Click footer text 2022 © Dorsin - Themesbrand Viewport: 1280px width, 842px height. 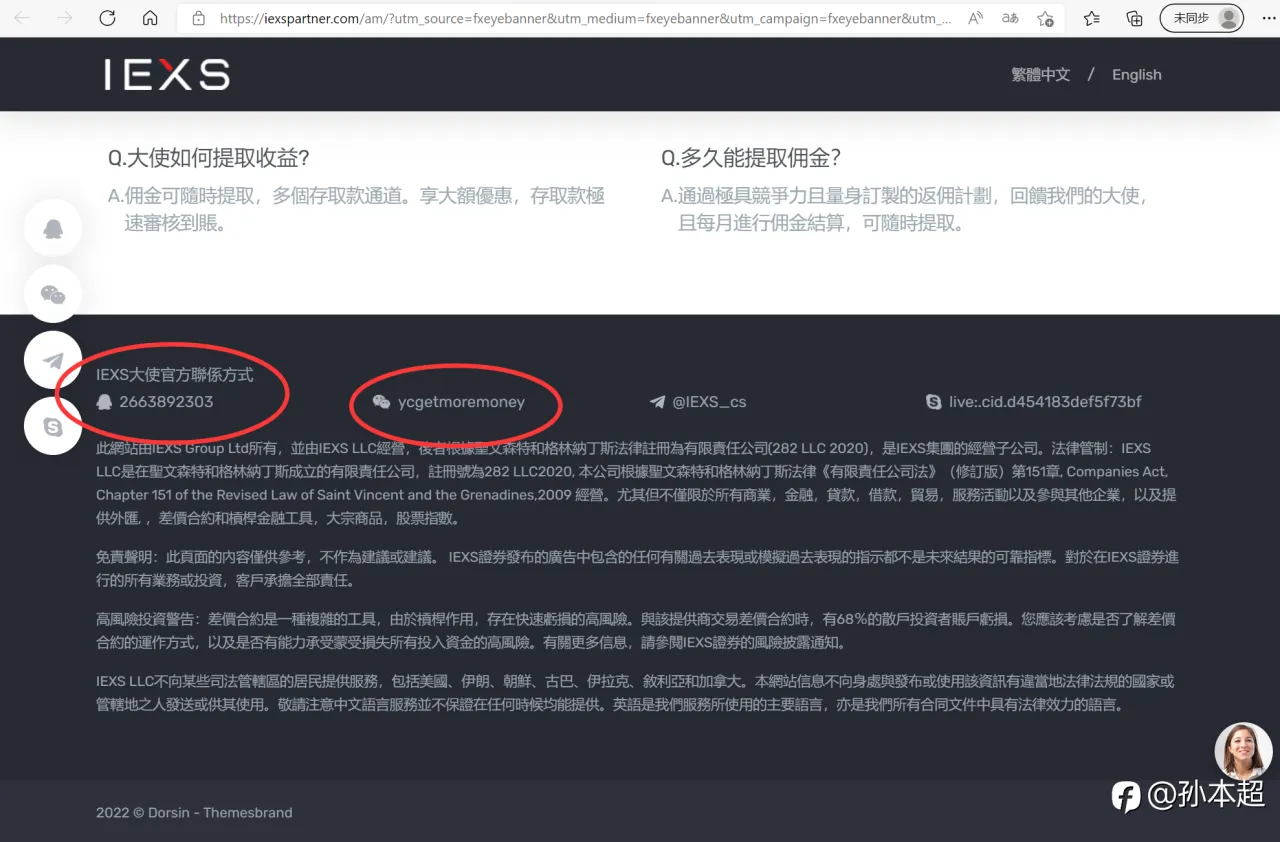(194, 812)
